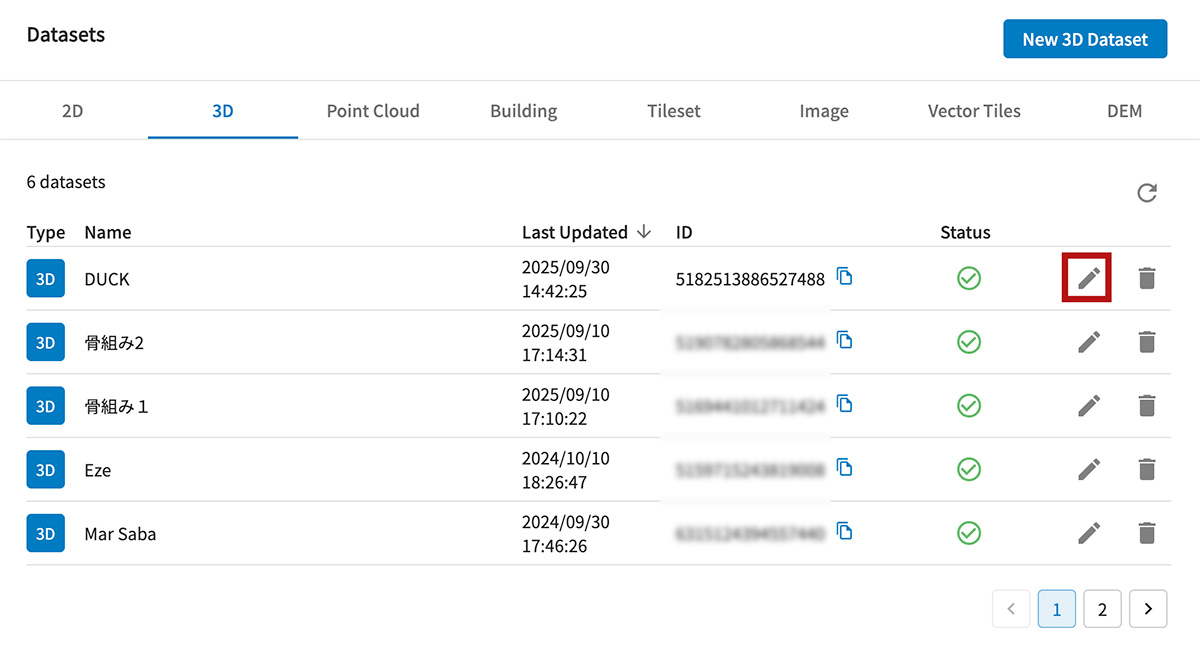The width and height of the screenshot is (1200, 649).
Task: Open the Vector Tiles tab
Action: click(x=974, y=111)
